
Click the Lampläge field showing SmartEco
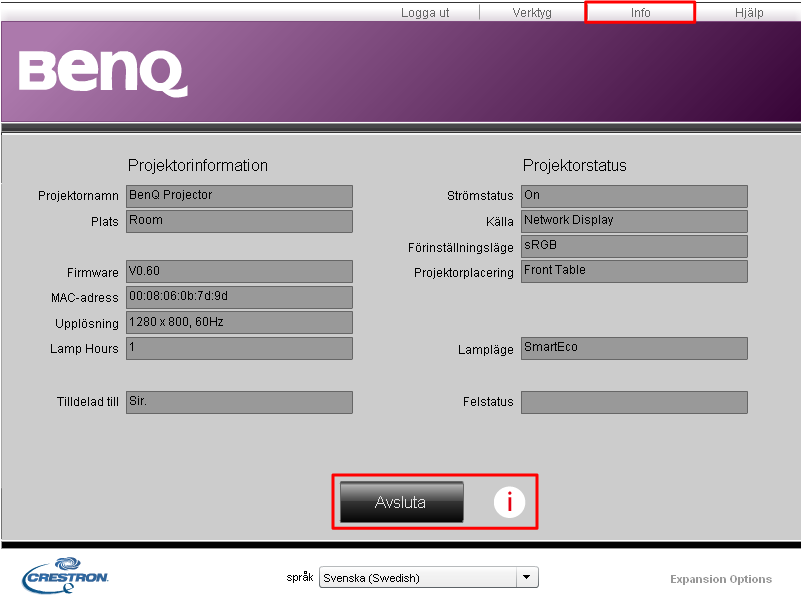(x=634, y=348)
